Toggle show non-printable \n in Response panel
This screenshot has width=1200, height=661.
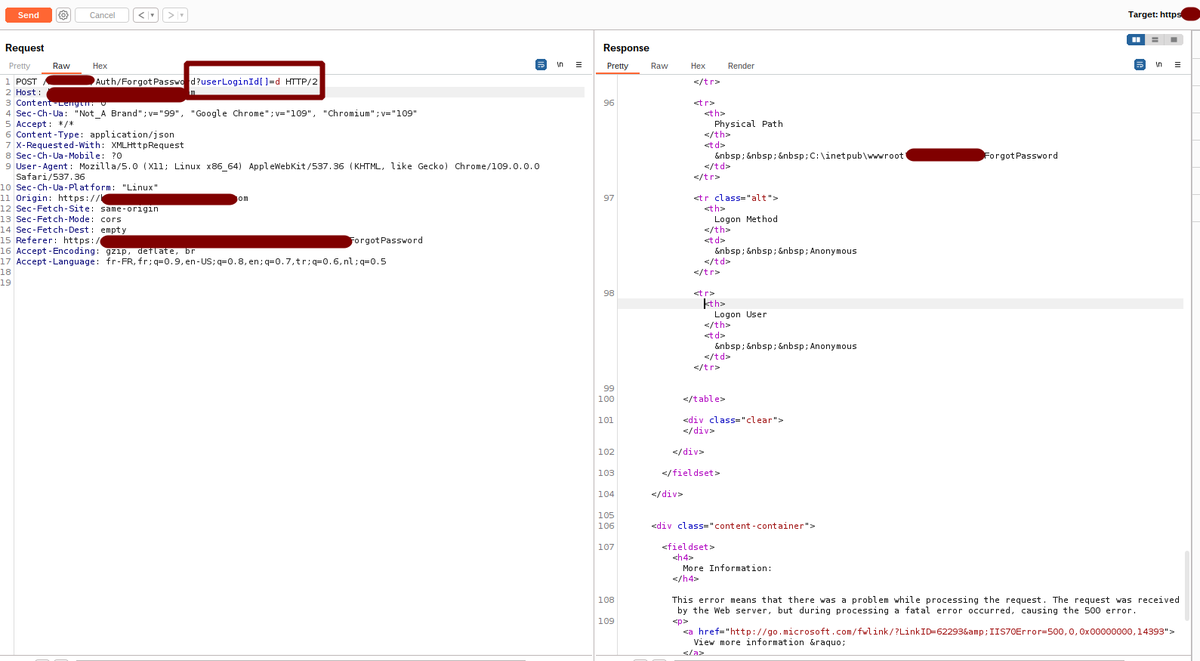click(1159, 65)
